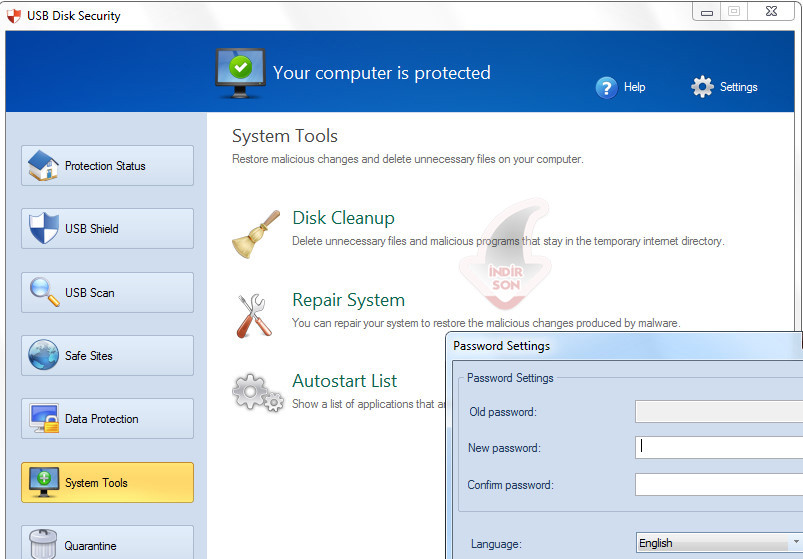The image size is (803, 559).
Task: Click the Repair System description text
Action: tap(486, 323)
